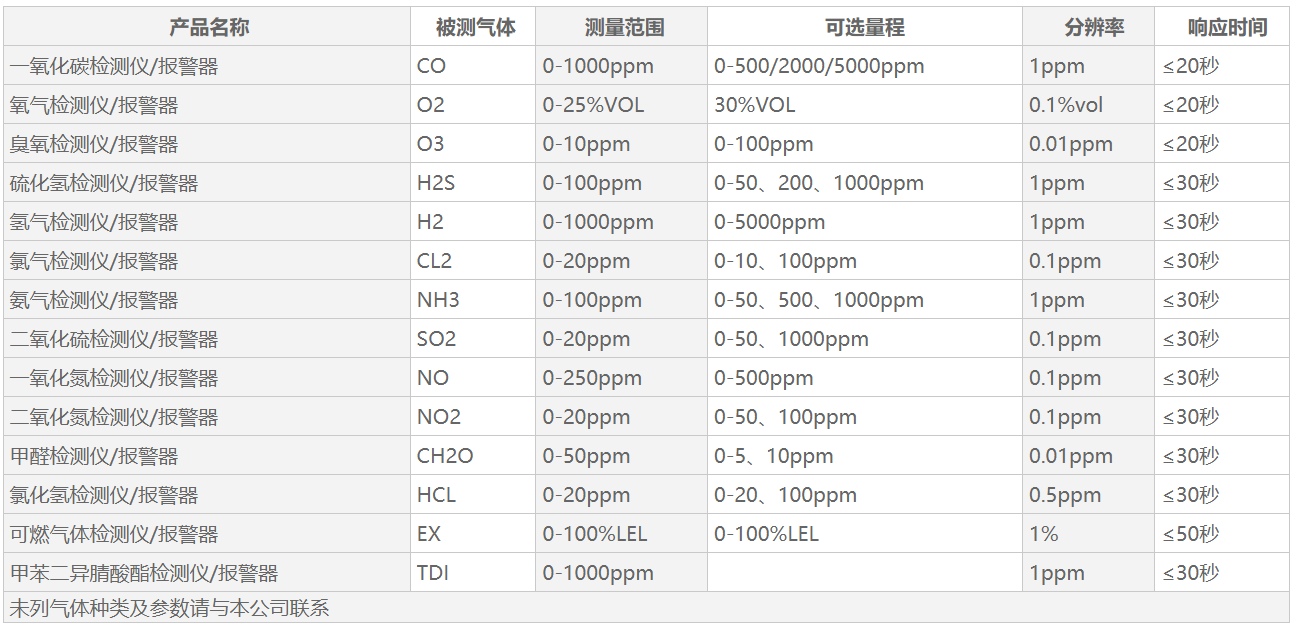Viewport: 1294px width, 631px height.
Task: Click the 被测气体 column header
Action: click(475, 27)
